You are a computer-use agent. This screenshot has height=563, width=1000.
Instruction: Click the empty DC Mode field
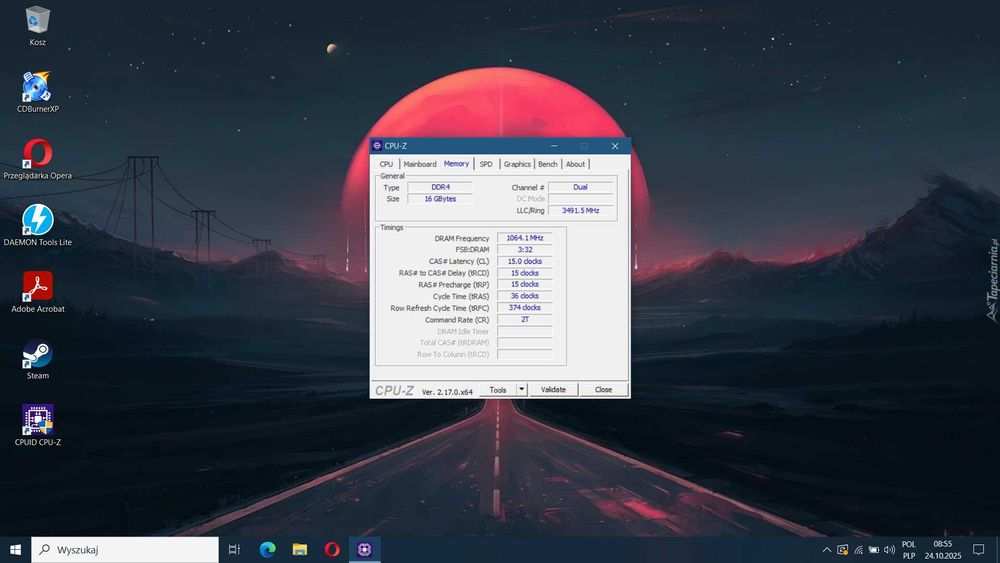580,199
